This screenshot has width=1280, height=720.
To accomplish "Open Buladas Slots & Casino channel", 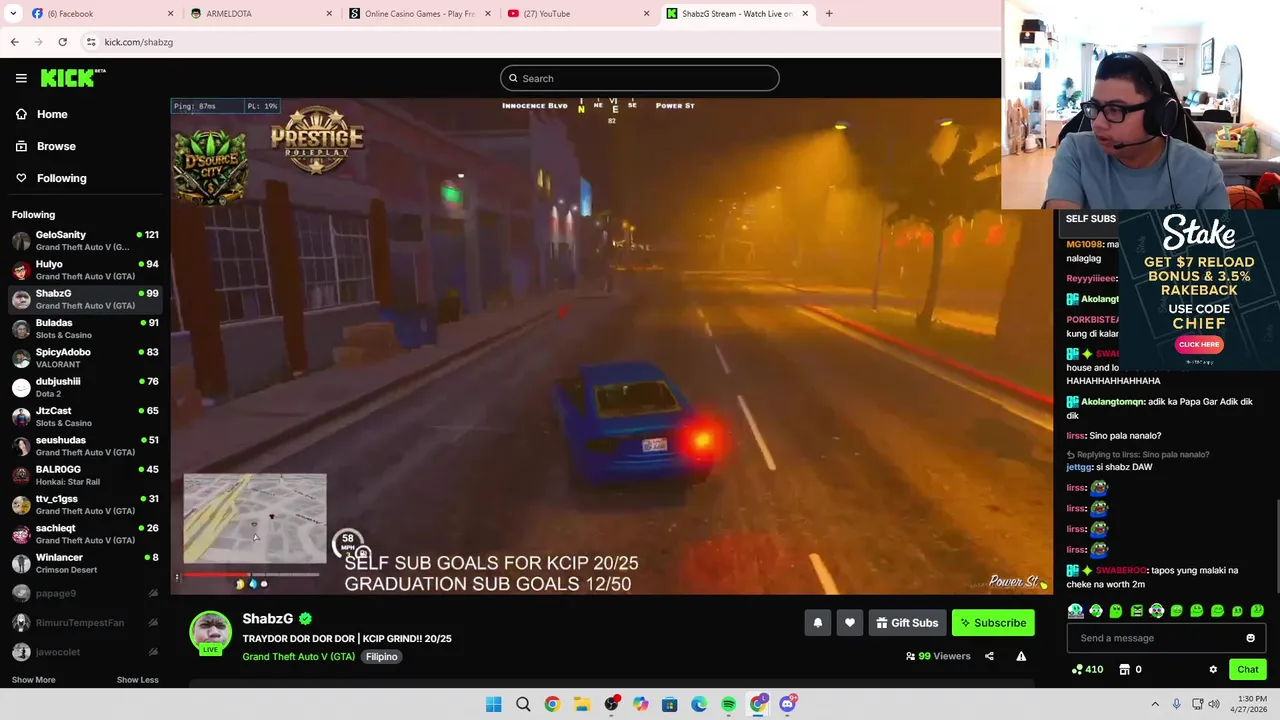I will pyautogui.click(x=85, y=329).
